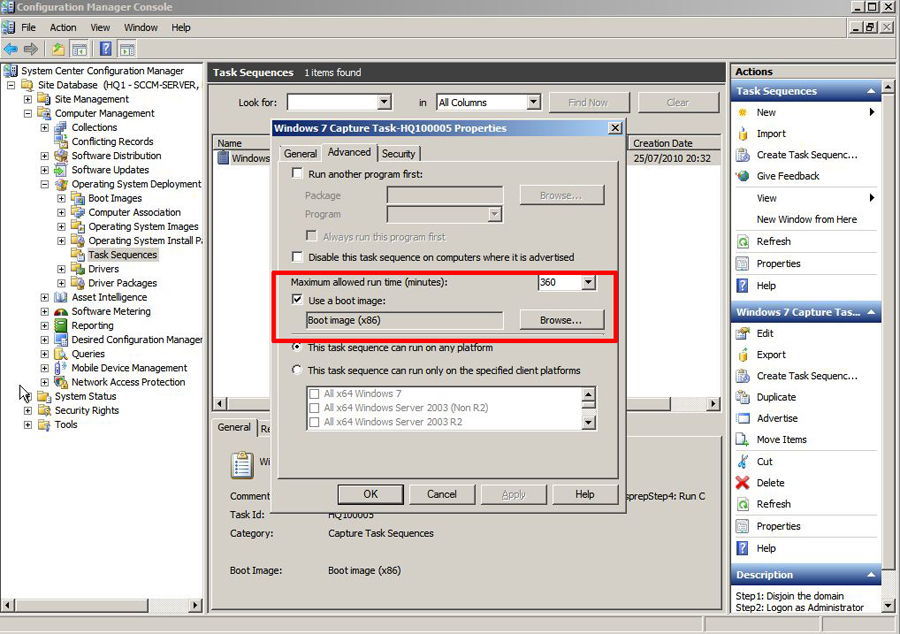The width and height of the screenshot is (900, 634).
Task: Collapse the Task Sequences actions section
Action: click(871, 91)
